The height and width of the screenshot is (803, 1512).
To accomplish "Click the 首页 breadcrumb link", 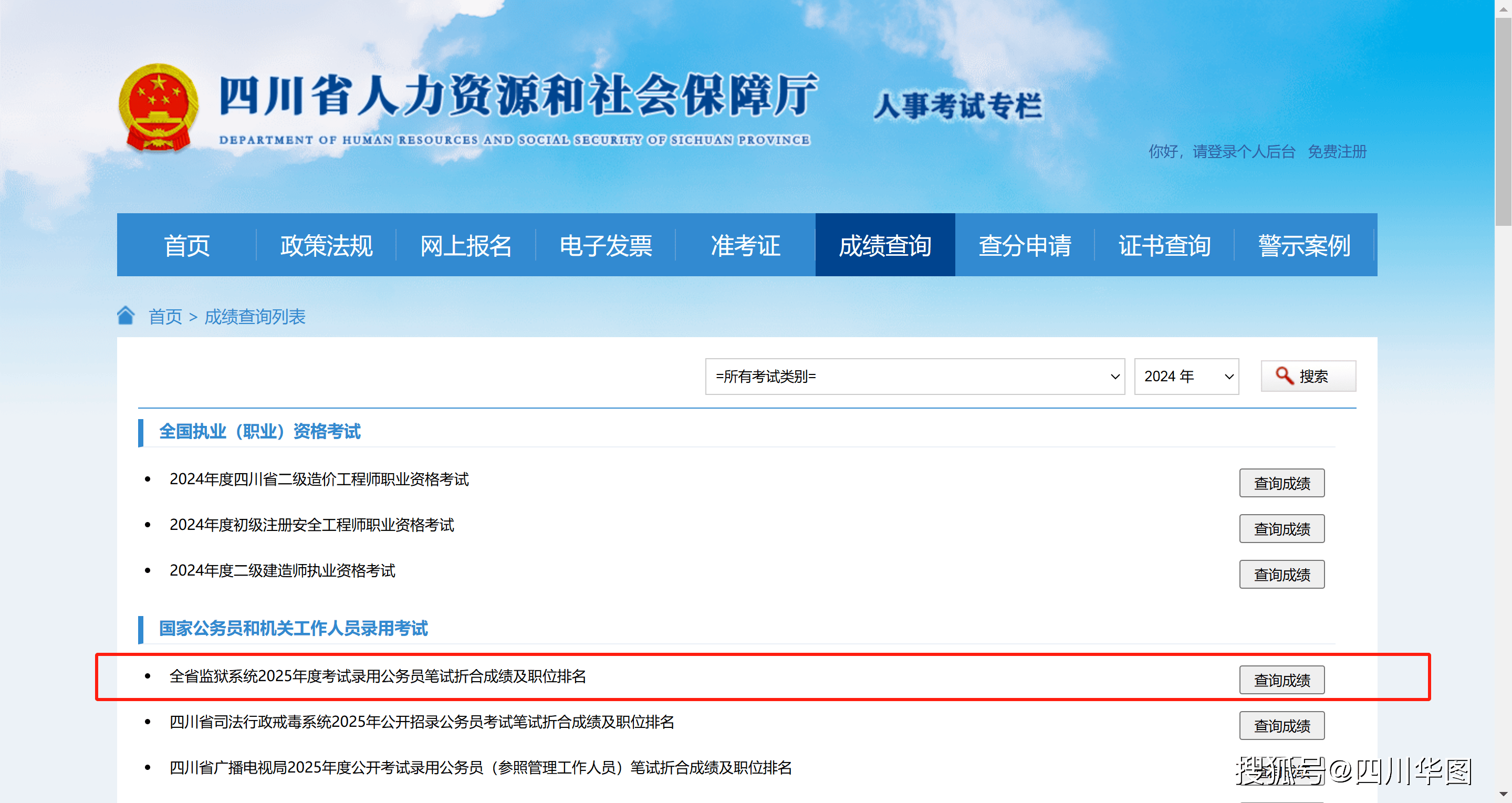I will (x=165, y=317).
